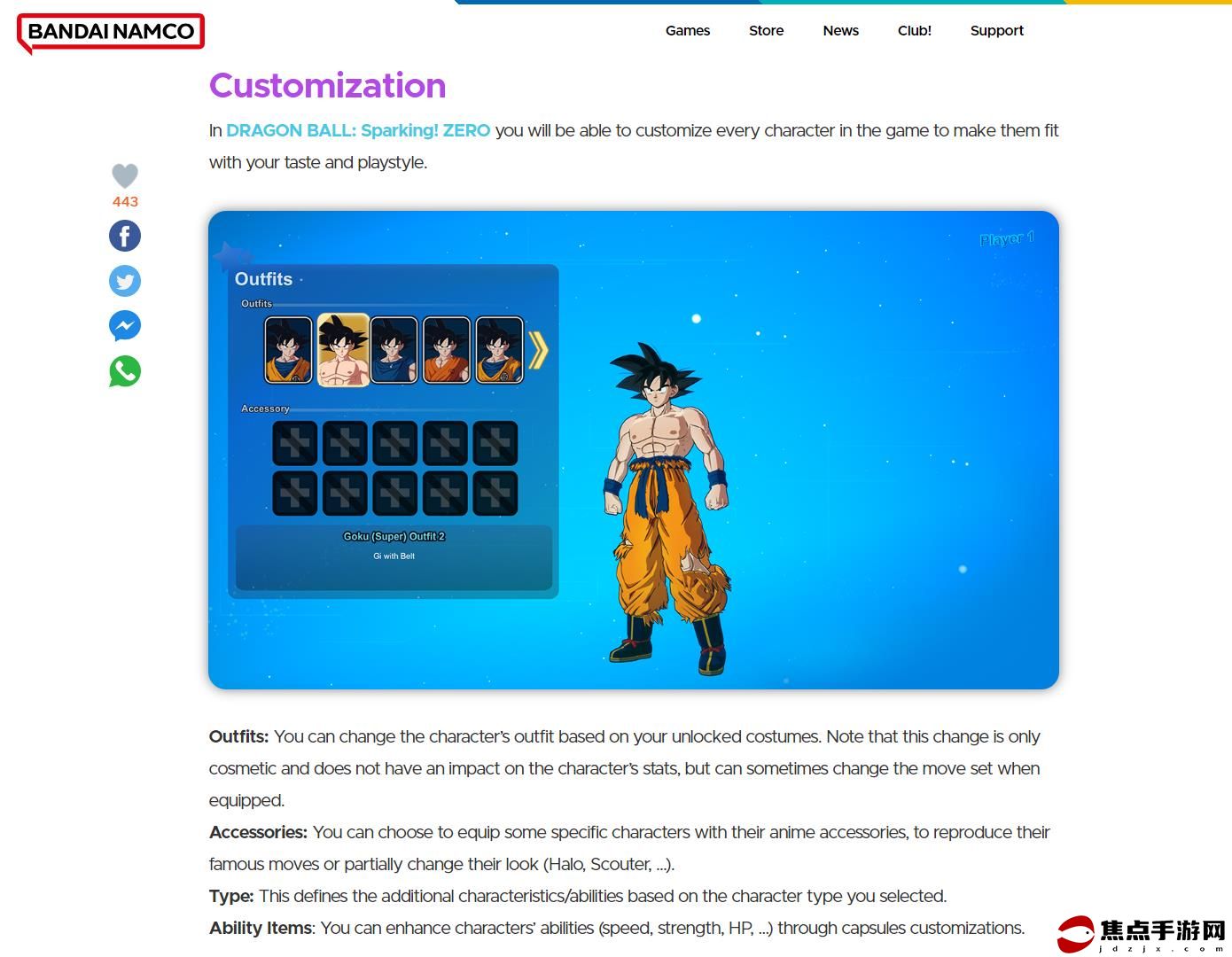This screenshot has width=1232, height=957.
Task: Share the article on Facebook
Action: 125,236
